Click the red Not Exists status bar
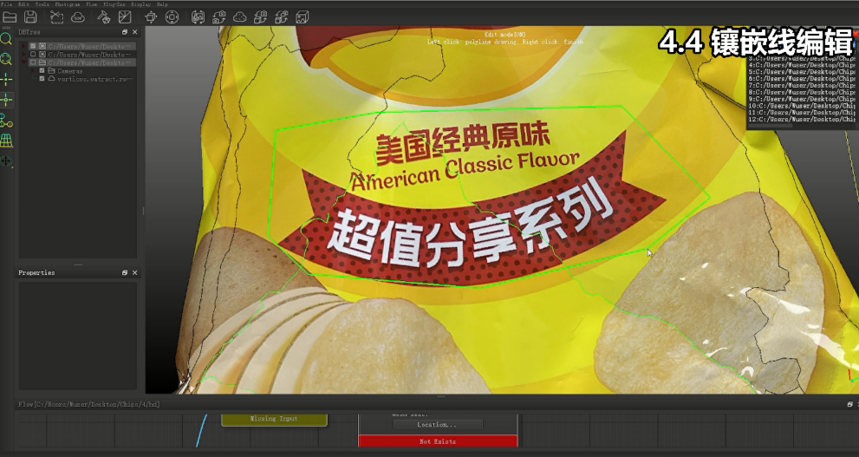This screenshot has height=457, width=859. click(438, 441)
